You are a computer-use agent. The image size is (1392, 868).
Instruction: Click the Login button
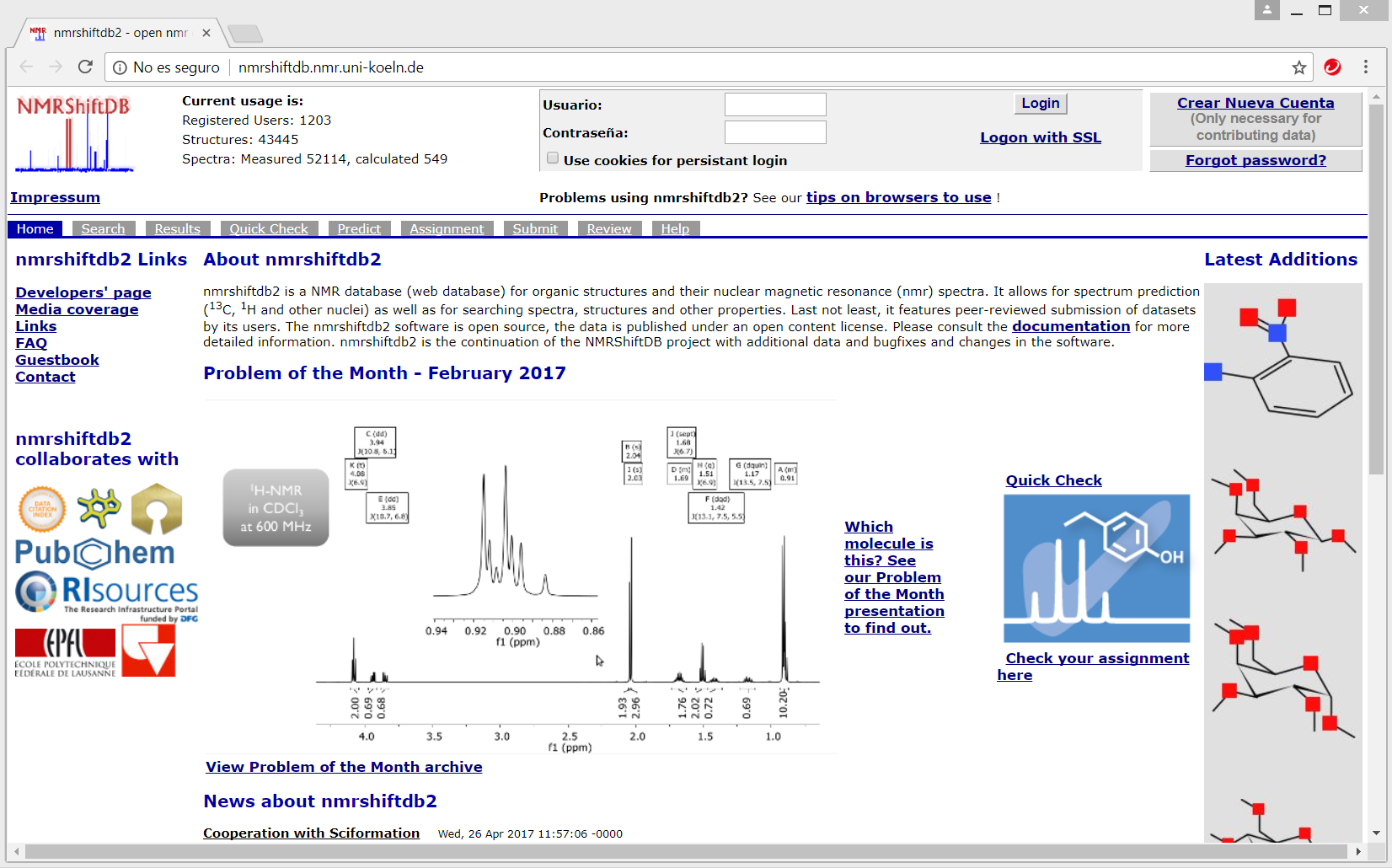1041,104
